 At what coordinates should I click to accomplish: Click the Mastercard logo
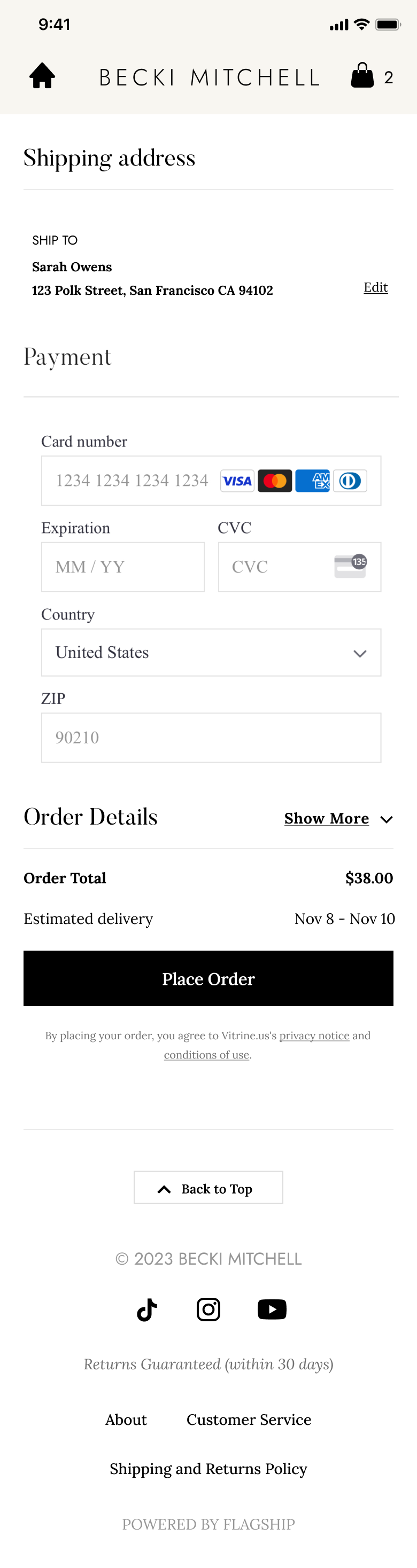tap(275, 481)
